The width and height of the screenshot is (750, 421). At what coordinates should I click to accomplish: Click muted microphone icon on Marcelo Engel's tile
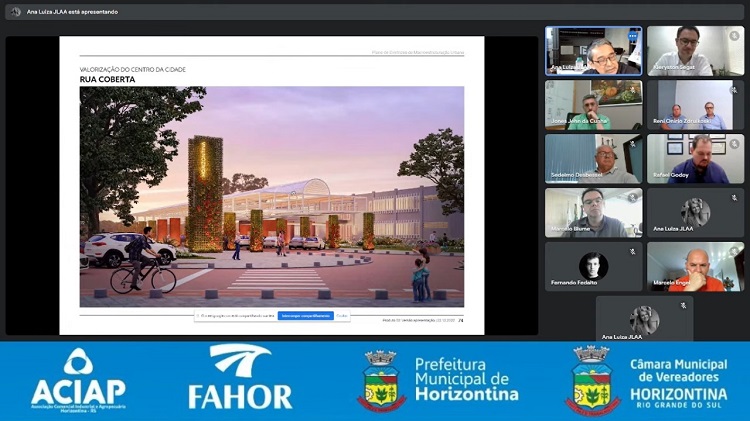735,251
